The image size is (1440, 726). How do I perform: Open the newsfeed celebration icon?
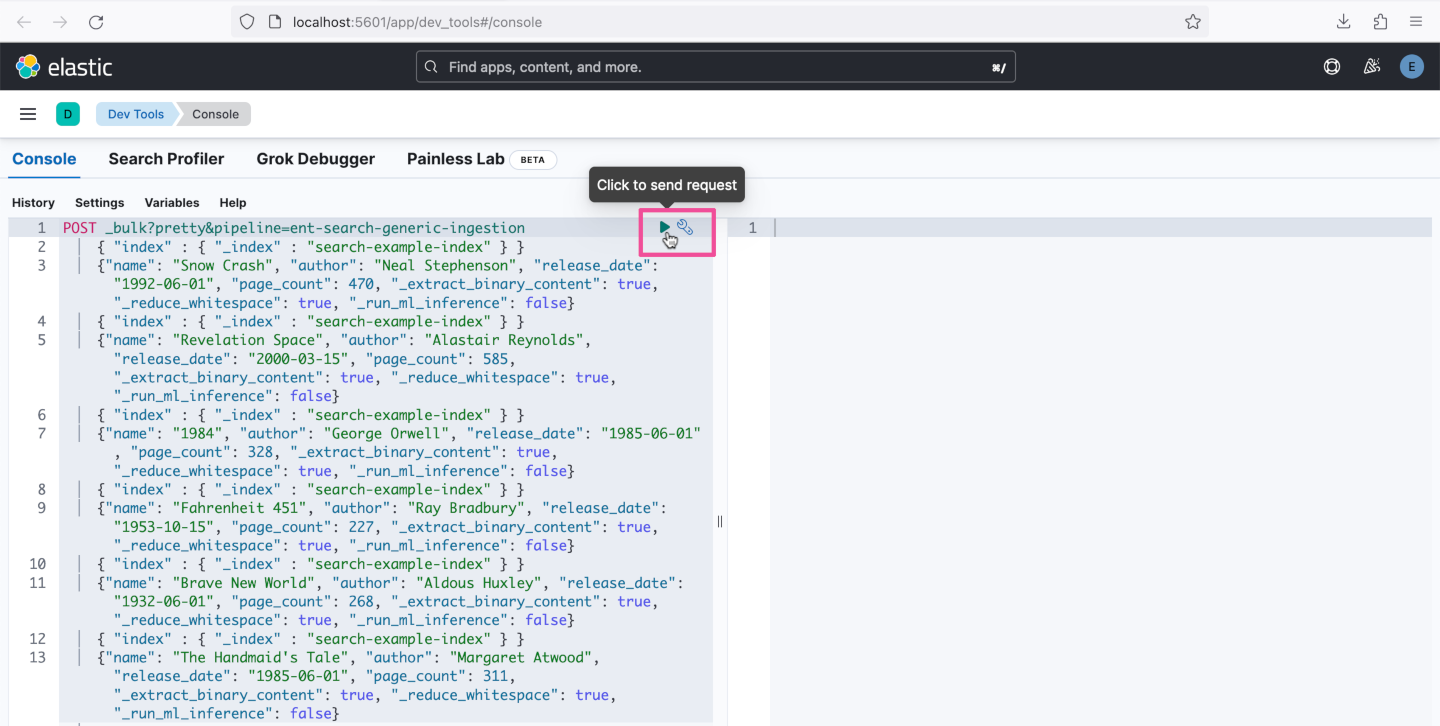1372,67
